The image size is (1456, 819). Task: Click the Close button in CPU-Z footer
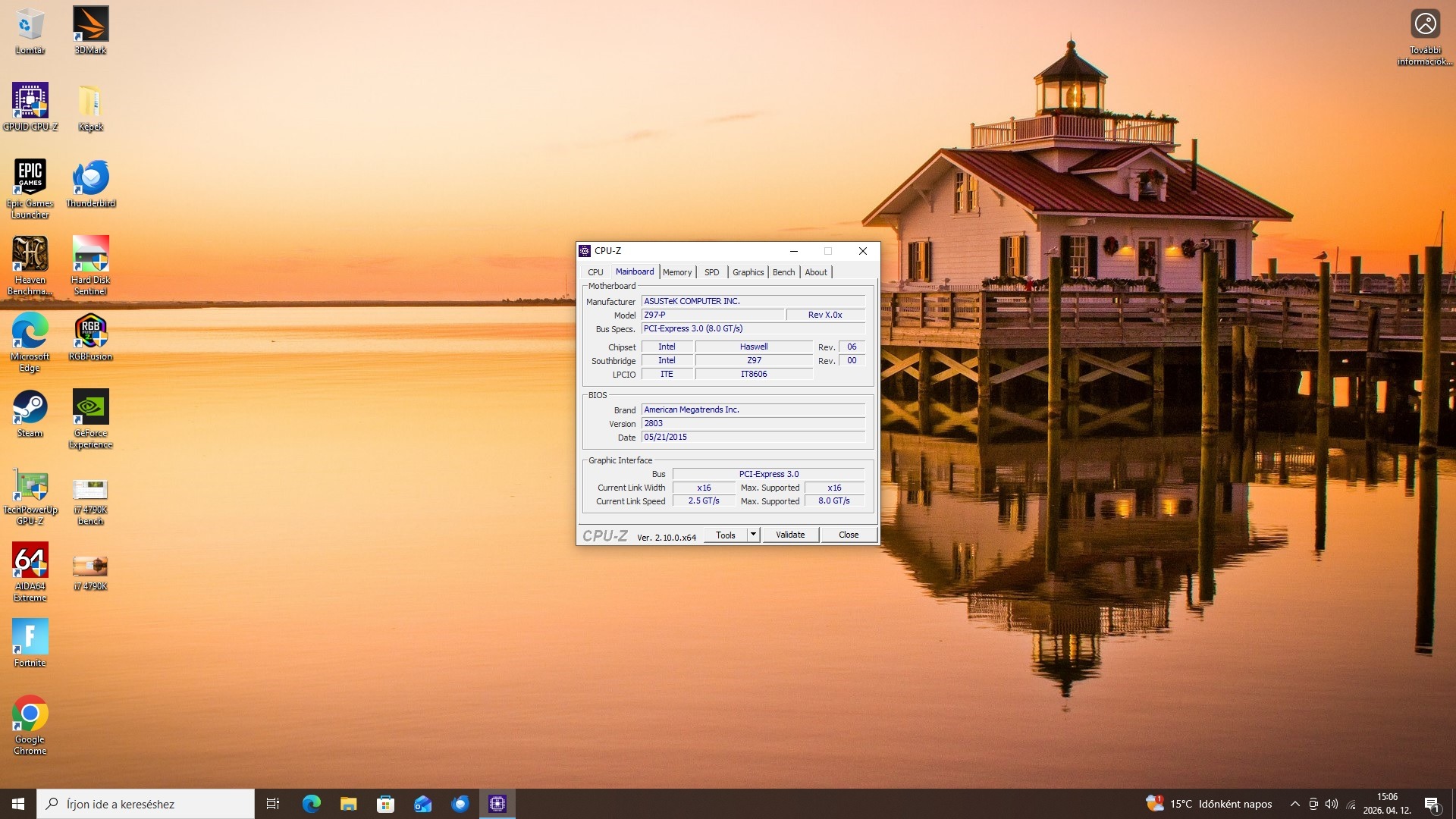(848, 535)
